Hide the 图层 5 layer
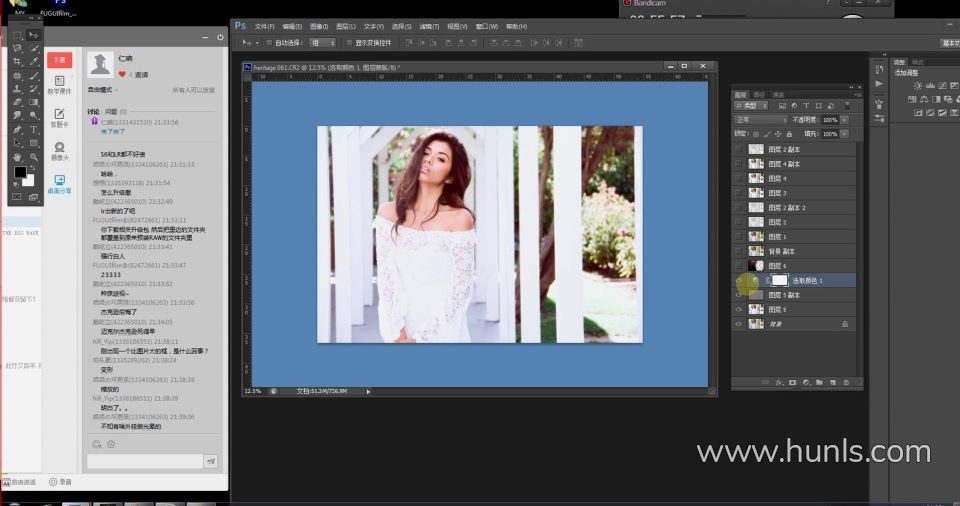This screenshot has height=506, width=960. coord(738,309)
